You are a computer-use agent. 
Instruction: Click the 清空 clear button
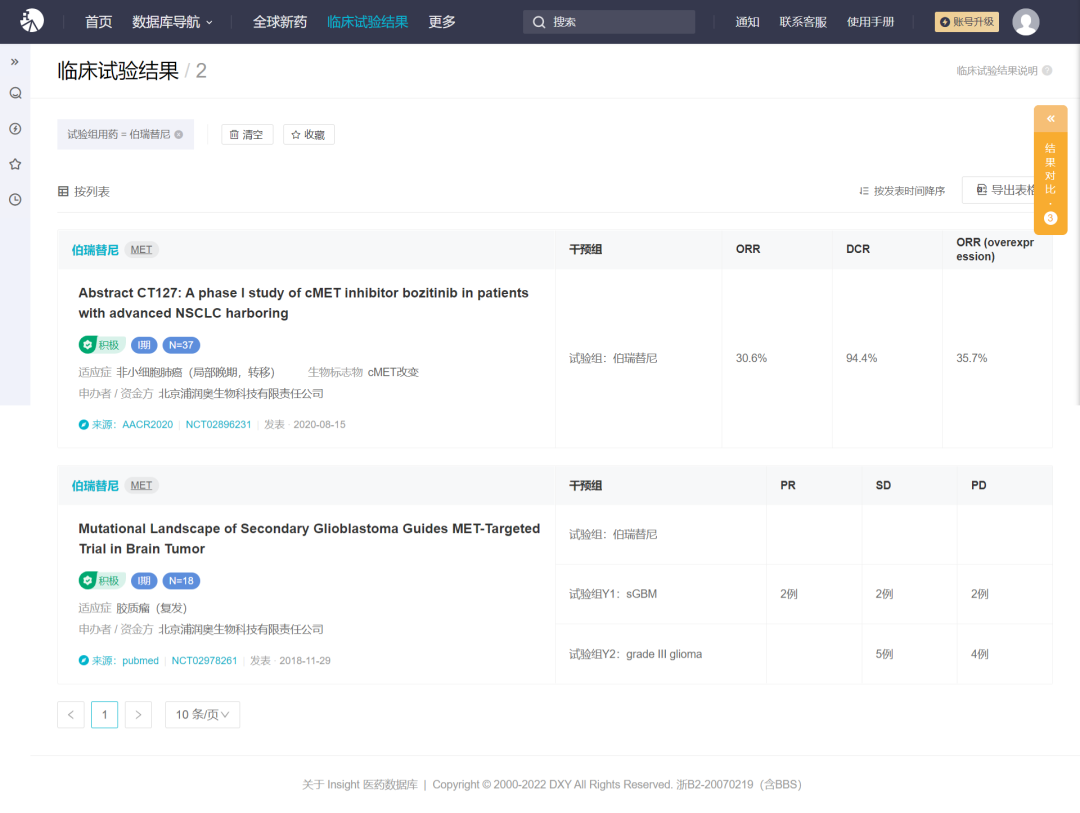tap(247, 135)
